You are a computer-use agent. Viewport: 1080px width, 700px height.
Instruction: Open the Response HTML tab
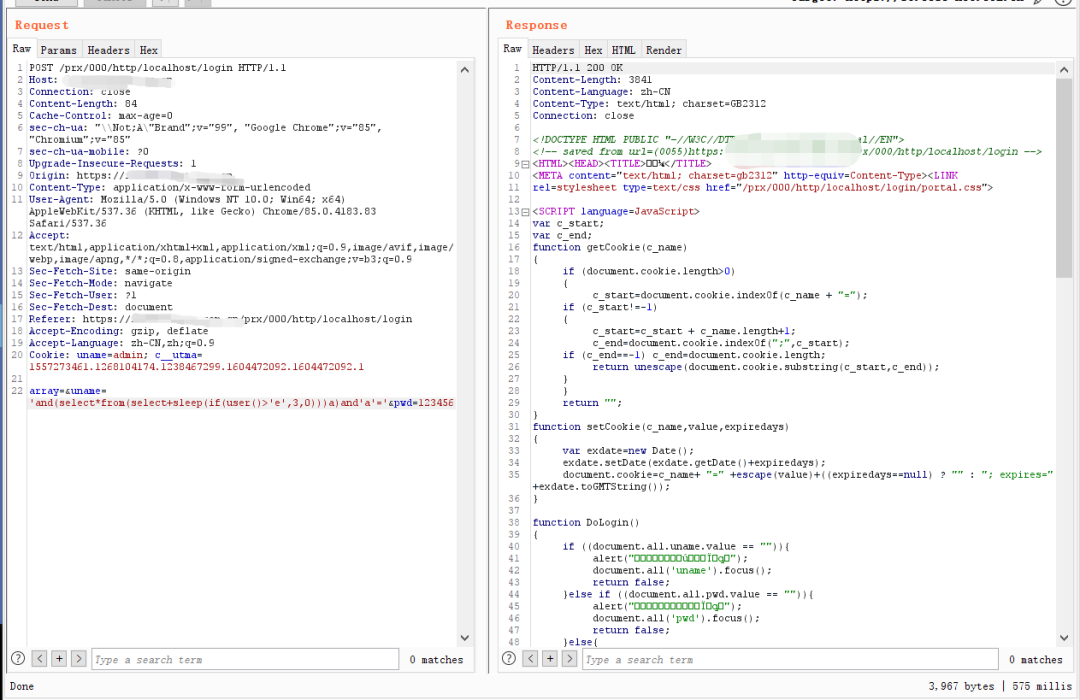point(623,50)
